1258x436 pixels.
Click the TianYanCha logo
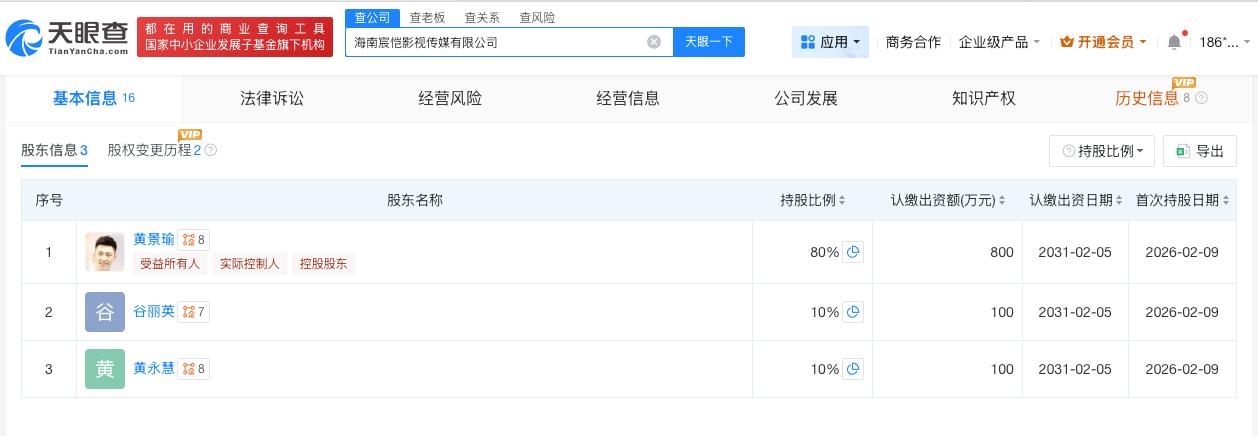click(66, 37)
